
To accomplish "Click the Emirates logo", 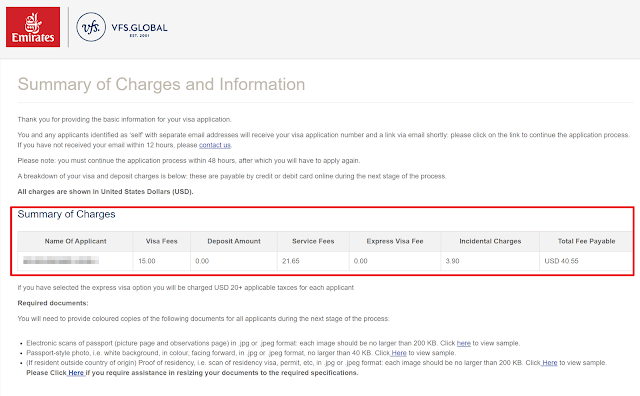I will pos(33,27).
